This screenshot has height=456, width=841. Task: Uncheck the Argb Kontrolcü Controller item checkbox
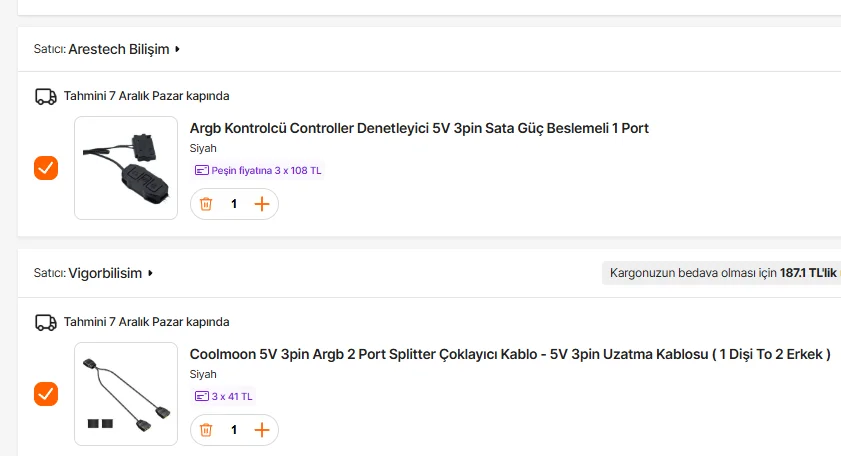[46, 168]
